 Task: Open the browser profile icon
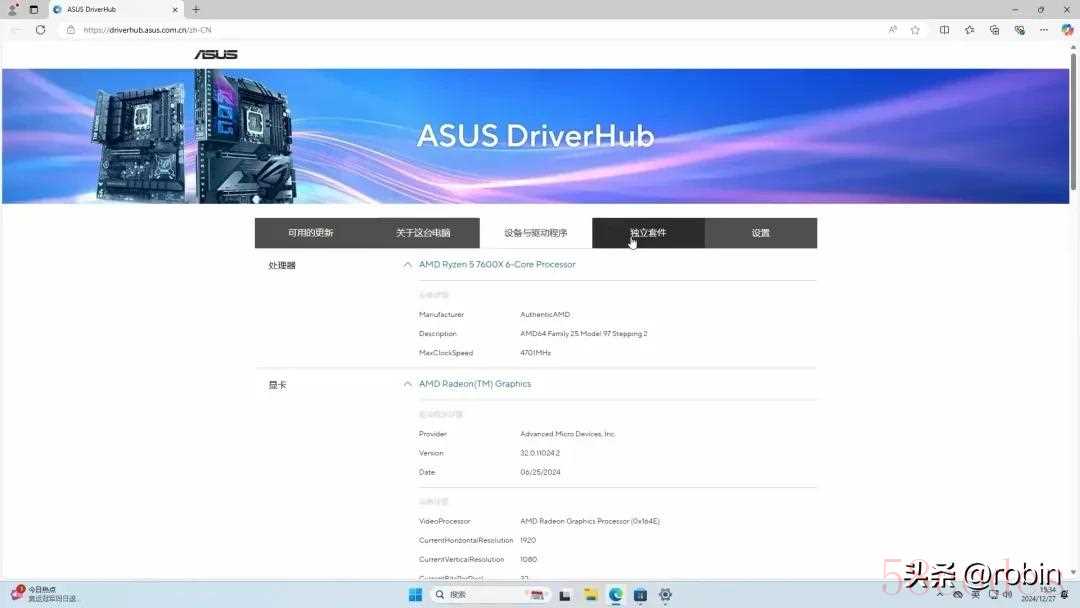(12, 10)
